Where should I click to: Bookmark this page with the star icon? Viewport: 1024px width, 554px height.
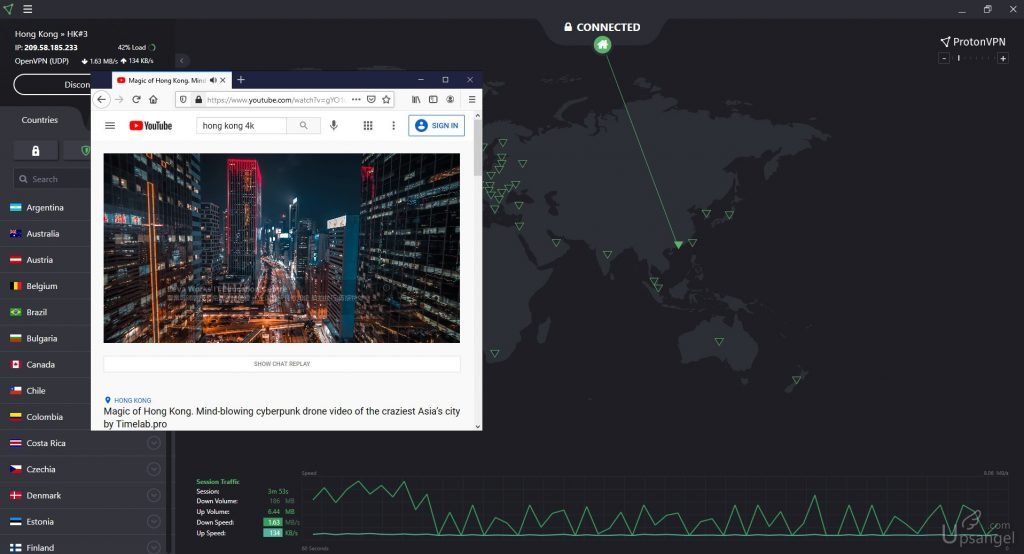point(386,99)
